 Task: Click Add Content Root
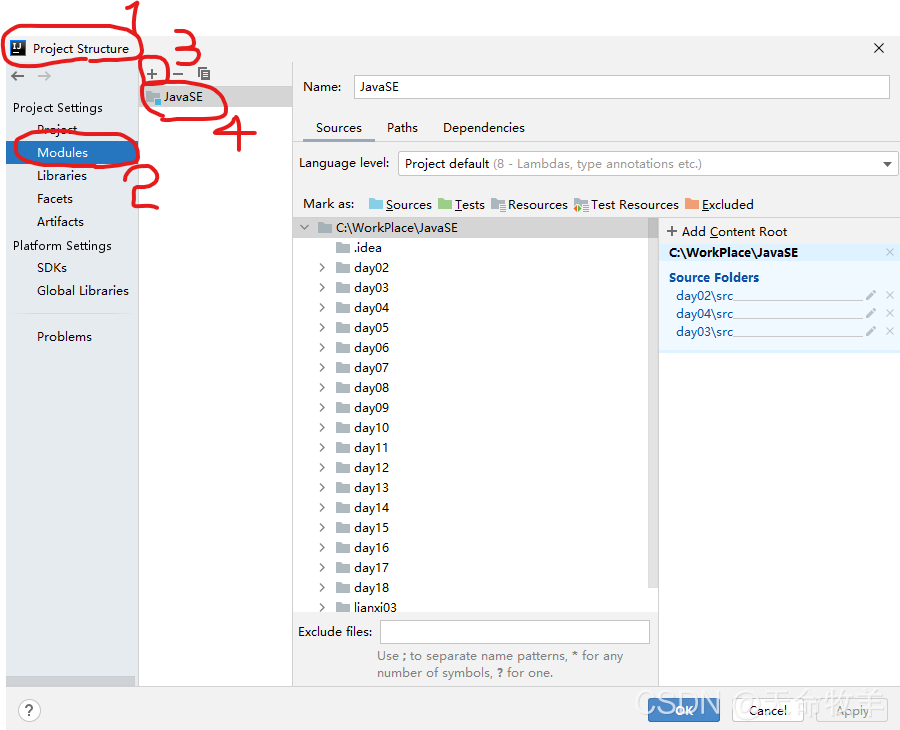[x=726, y=231]
